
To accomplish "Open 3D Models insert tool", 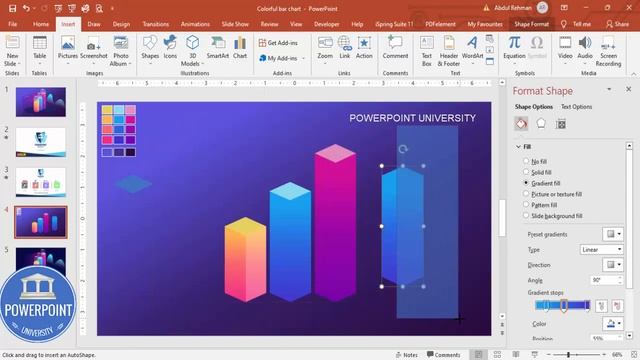I will click(x=192, y=52).
